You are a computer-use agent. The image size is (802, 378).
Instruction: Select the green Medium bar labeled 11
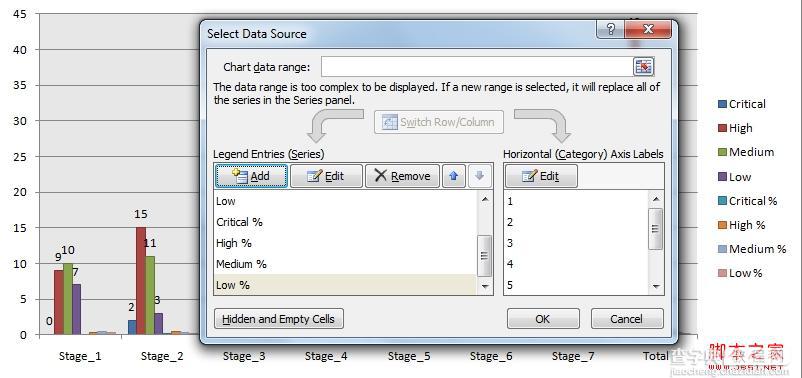tap(150, 295)
